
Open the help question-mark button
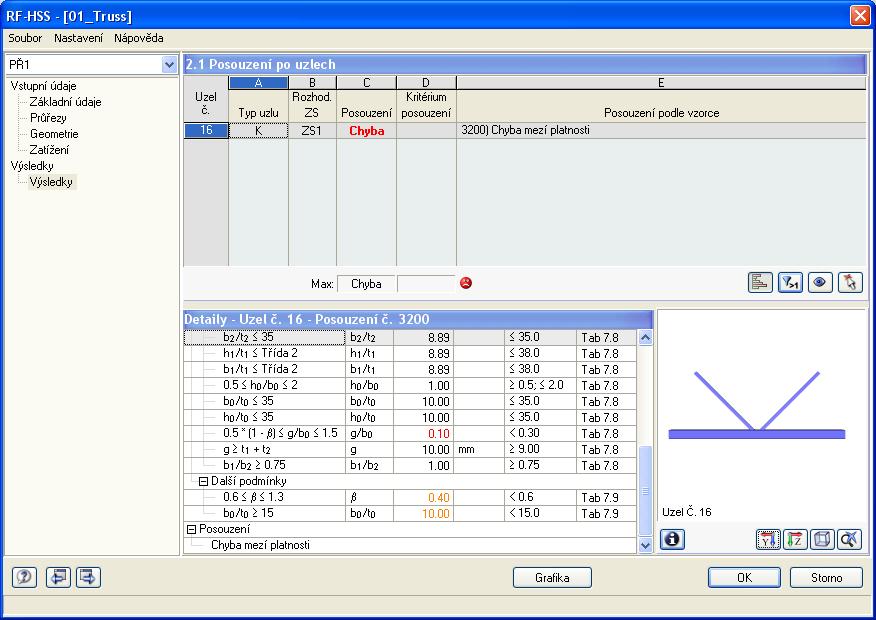[25, 577]
